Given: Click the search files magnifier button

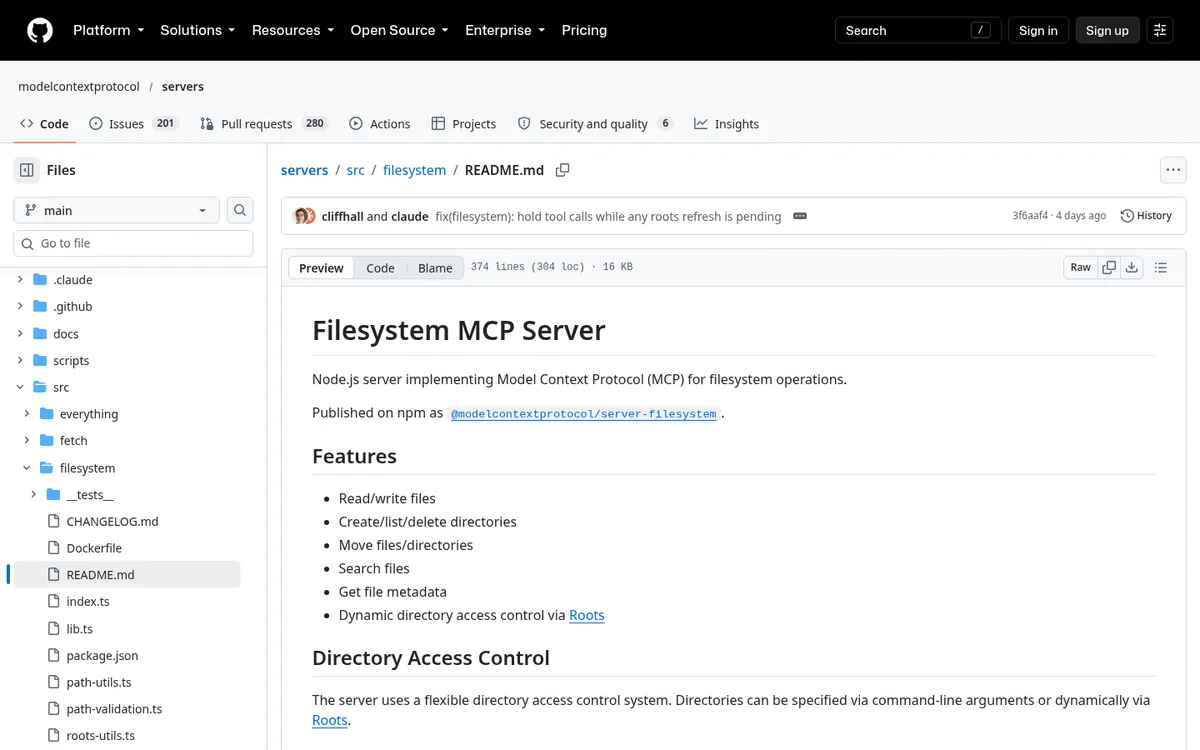Looking at the screenshot, I should click(x=240, y=210).
